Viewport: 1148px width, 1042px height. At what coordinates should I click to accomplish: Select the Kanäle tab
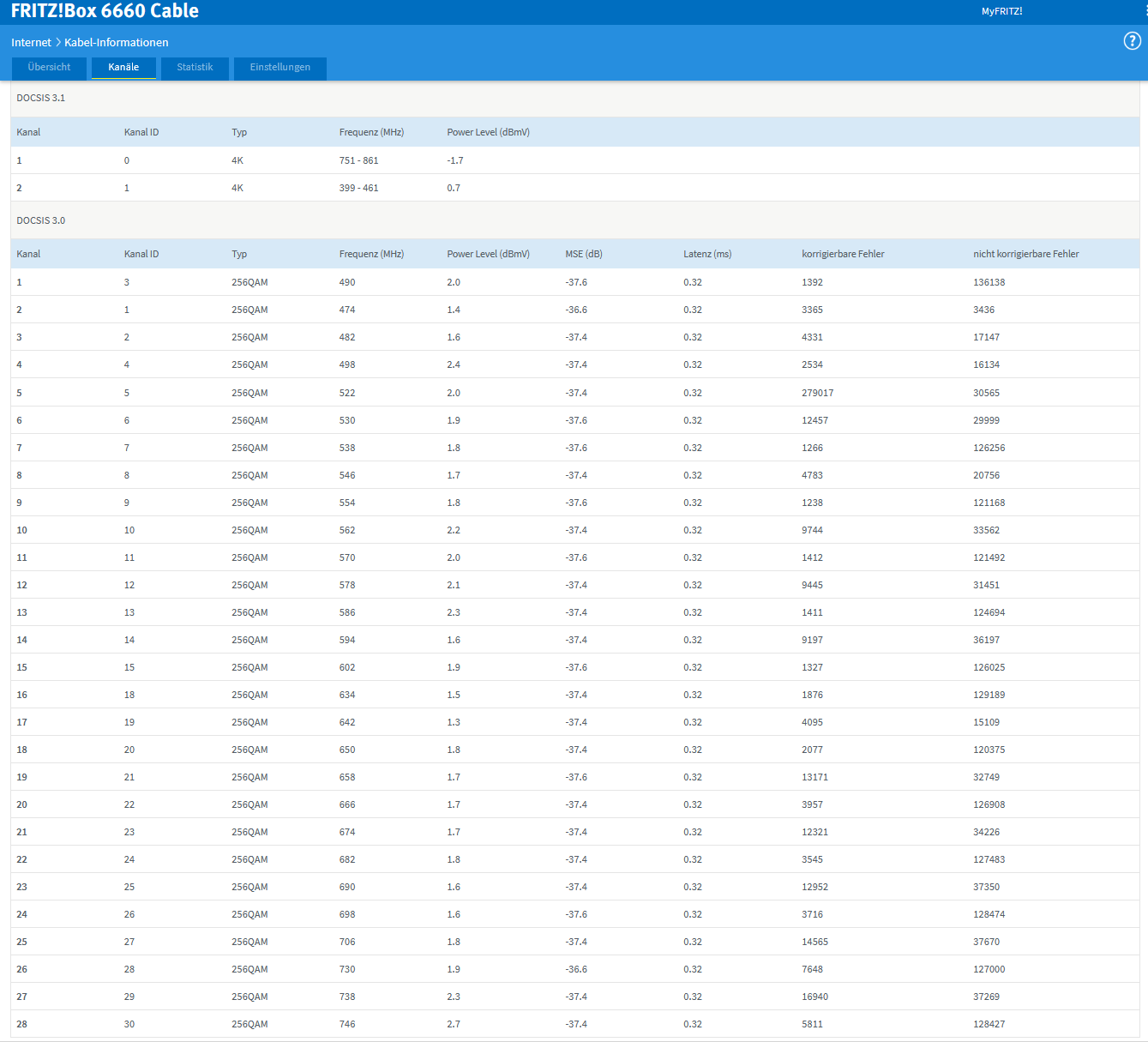click(x=123, y=68)
